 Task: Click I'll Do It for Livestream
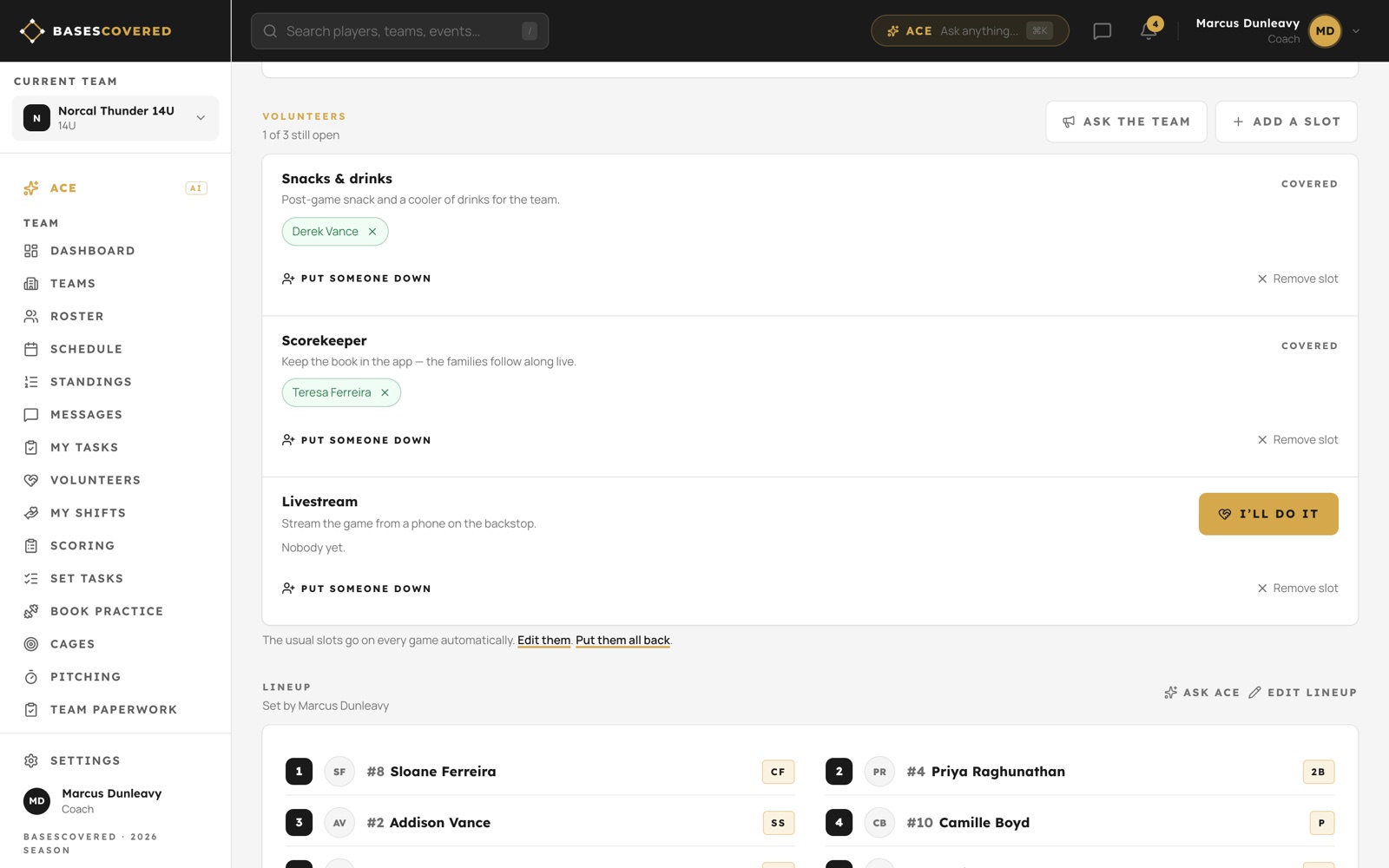[x=1268, y=514]
